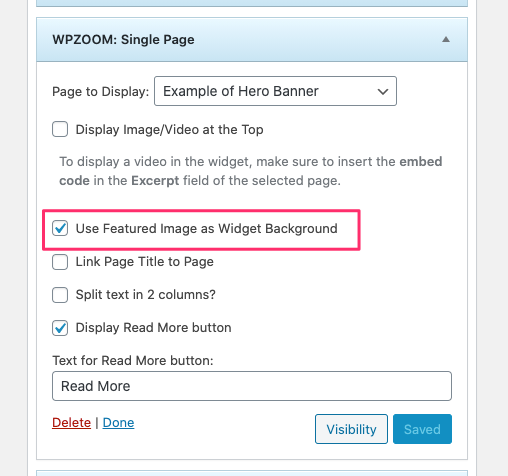This screenshot has height=476, width=508.
Task: Disable the Display Read More button checkbox
Action: pos(60,328)
